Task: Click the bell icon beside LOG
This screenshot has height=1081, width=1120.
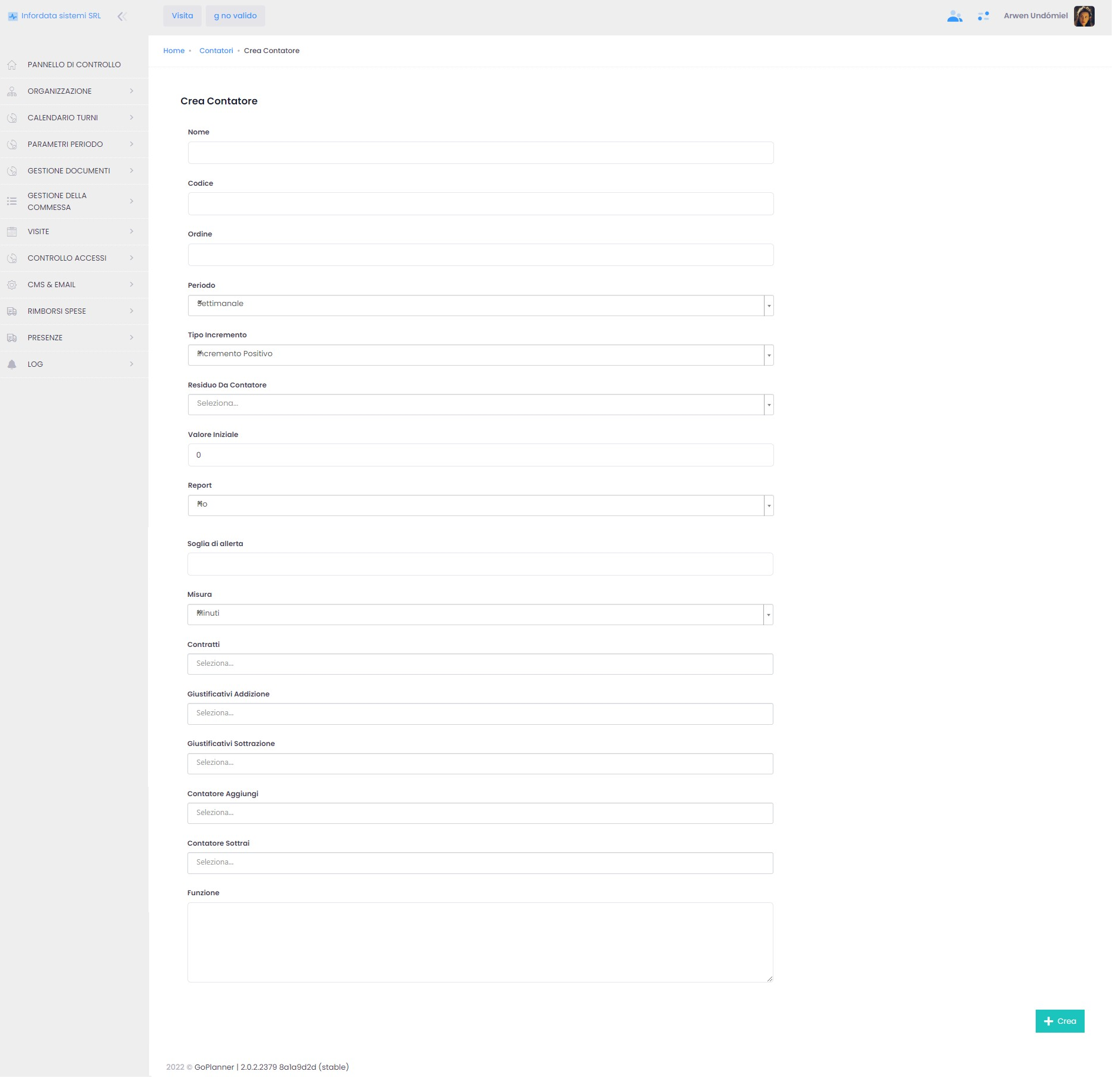Action: (12, 364)
